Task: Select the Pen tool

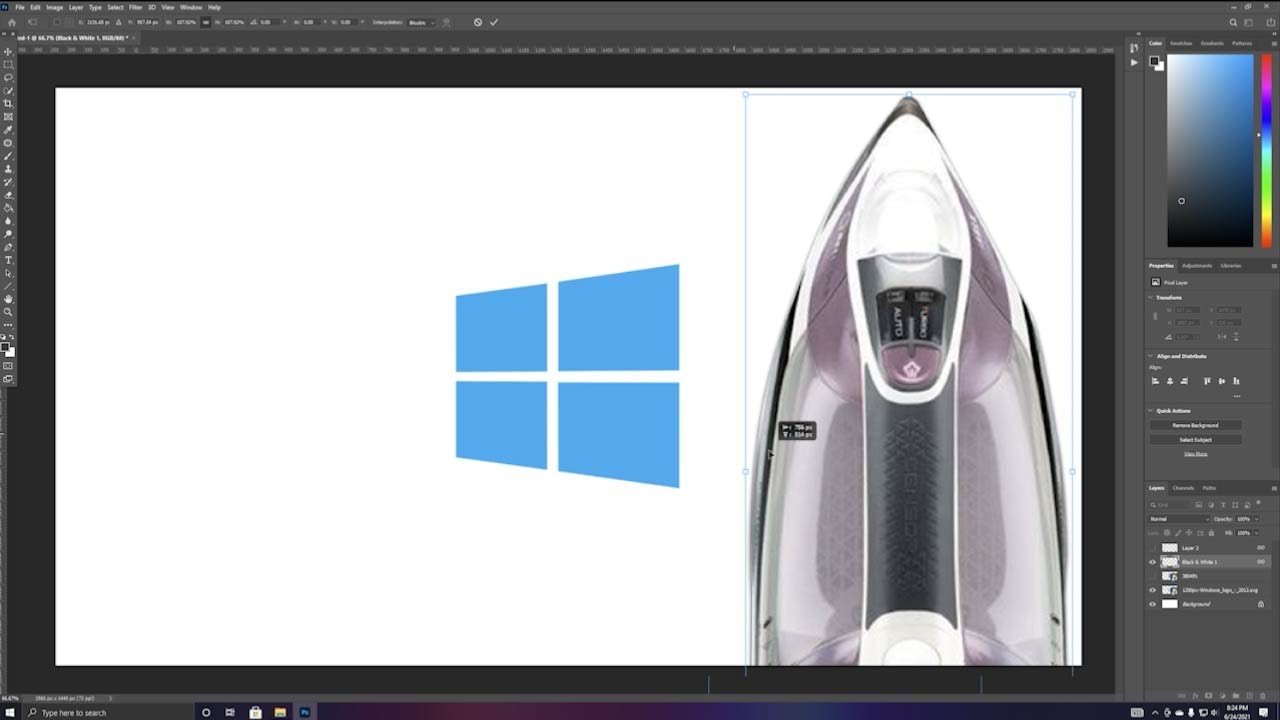Action: (9, 246)
